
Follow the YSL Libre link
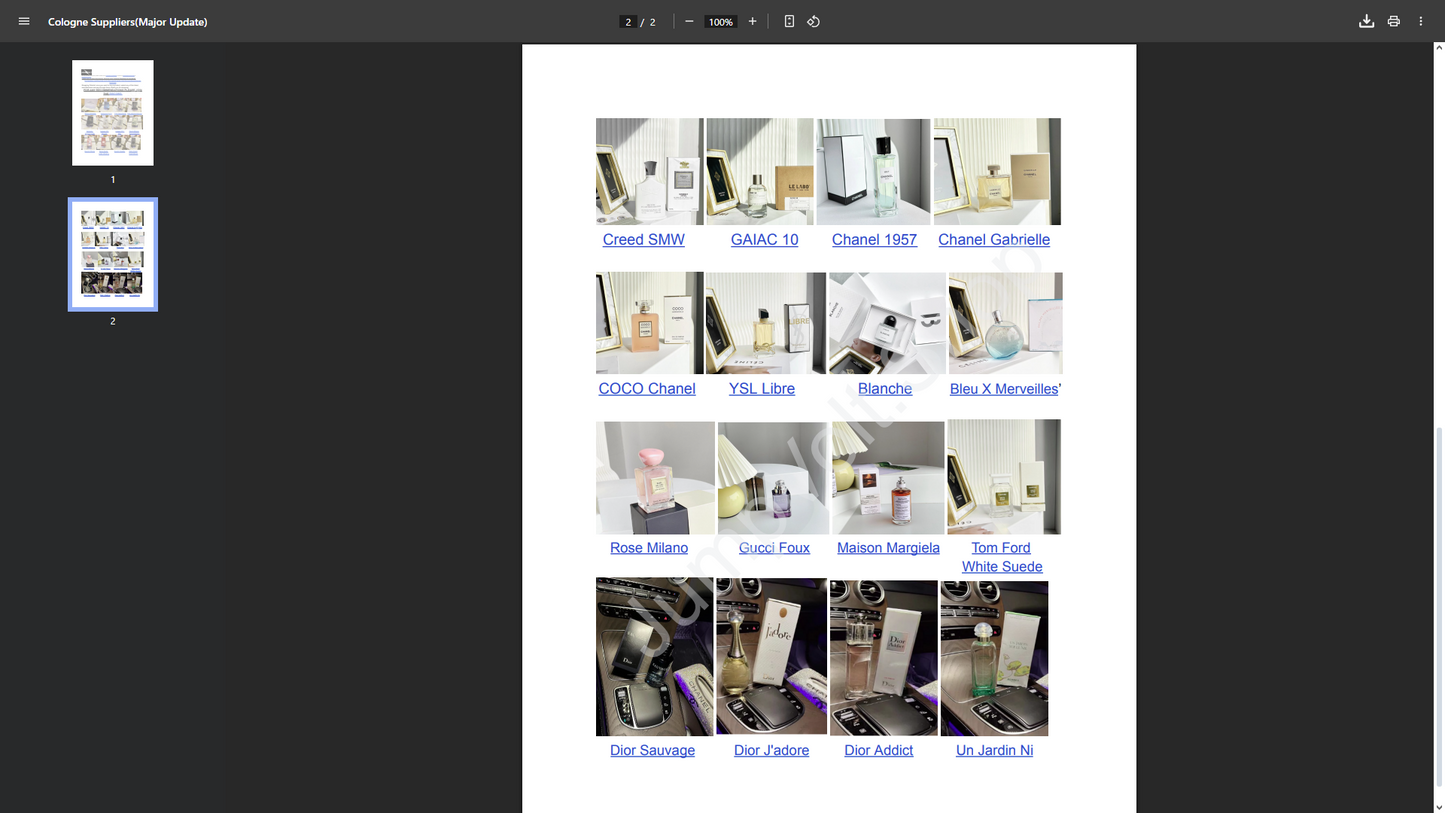[761, 389]
